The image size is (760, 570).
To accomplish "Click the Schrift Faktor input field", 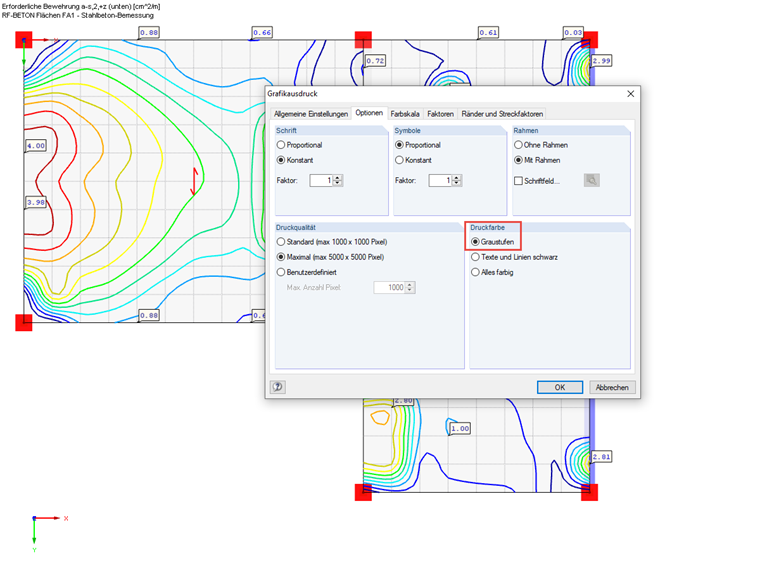I will [321, 180].
